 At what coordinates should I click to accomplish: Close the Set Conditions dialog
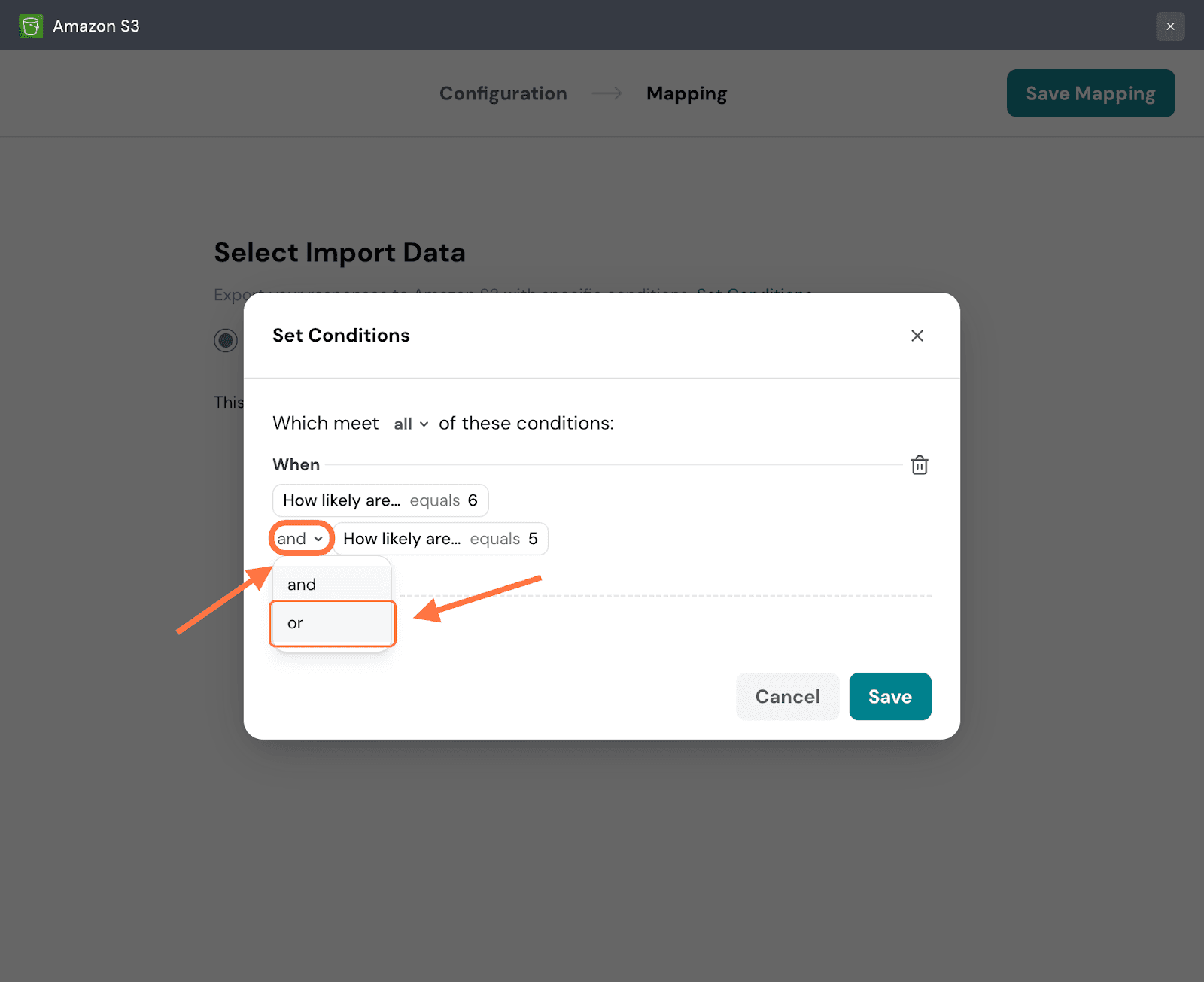tap(917, 336)
